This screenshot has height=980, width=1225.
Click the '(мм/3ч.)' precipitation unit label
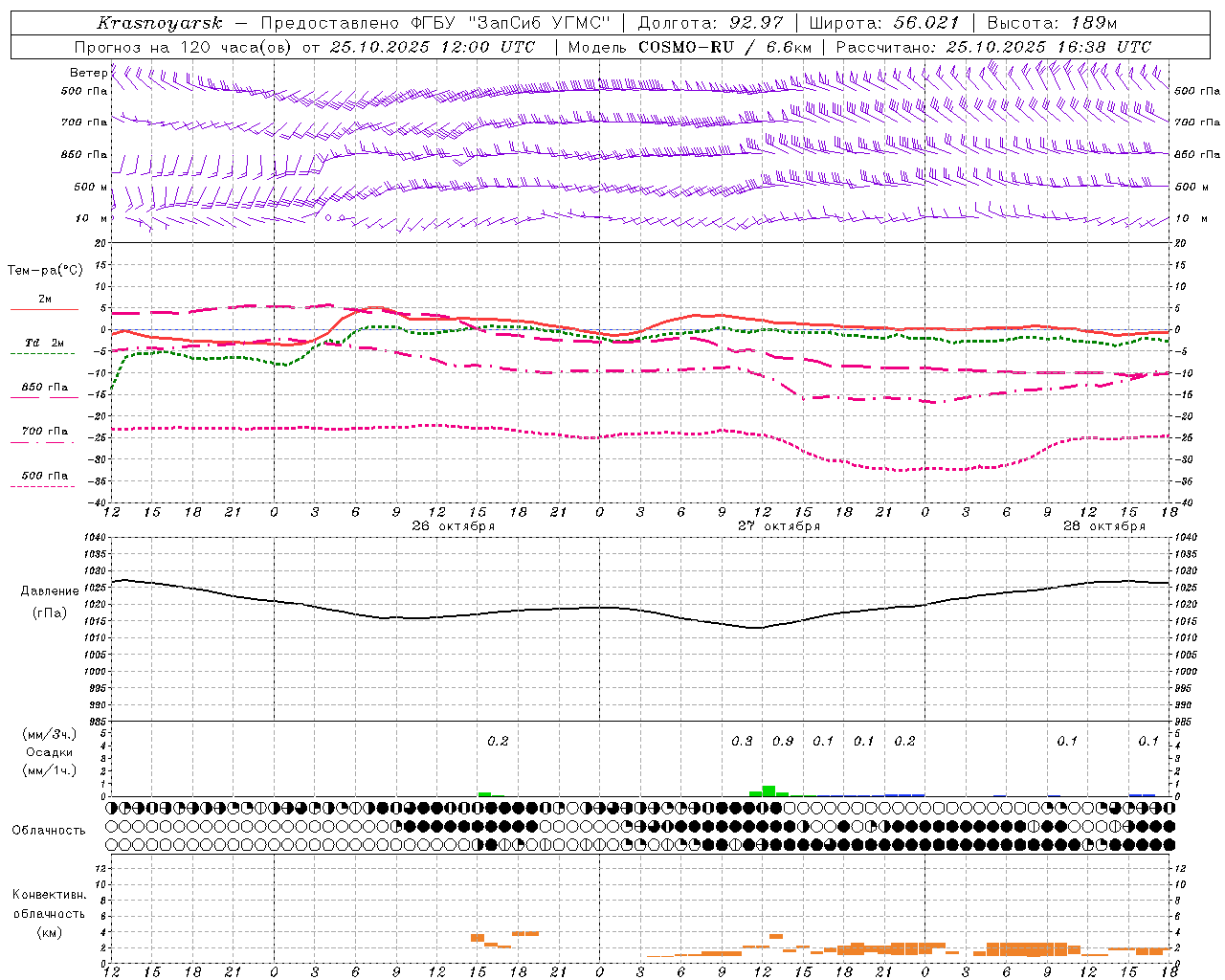tap(50, 734)
